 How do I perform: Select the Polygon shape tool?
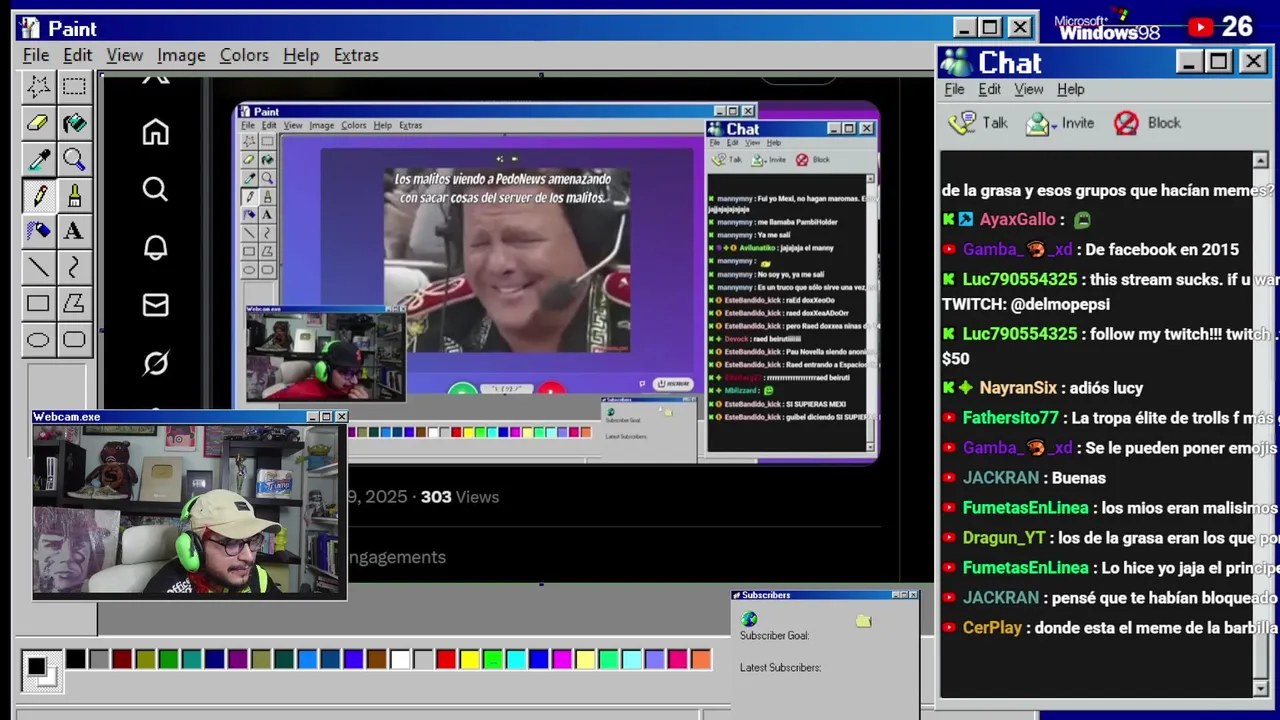(74, 303)
